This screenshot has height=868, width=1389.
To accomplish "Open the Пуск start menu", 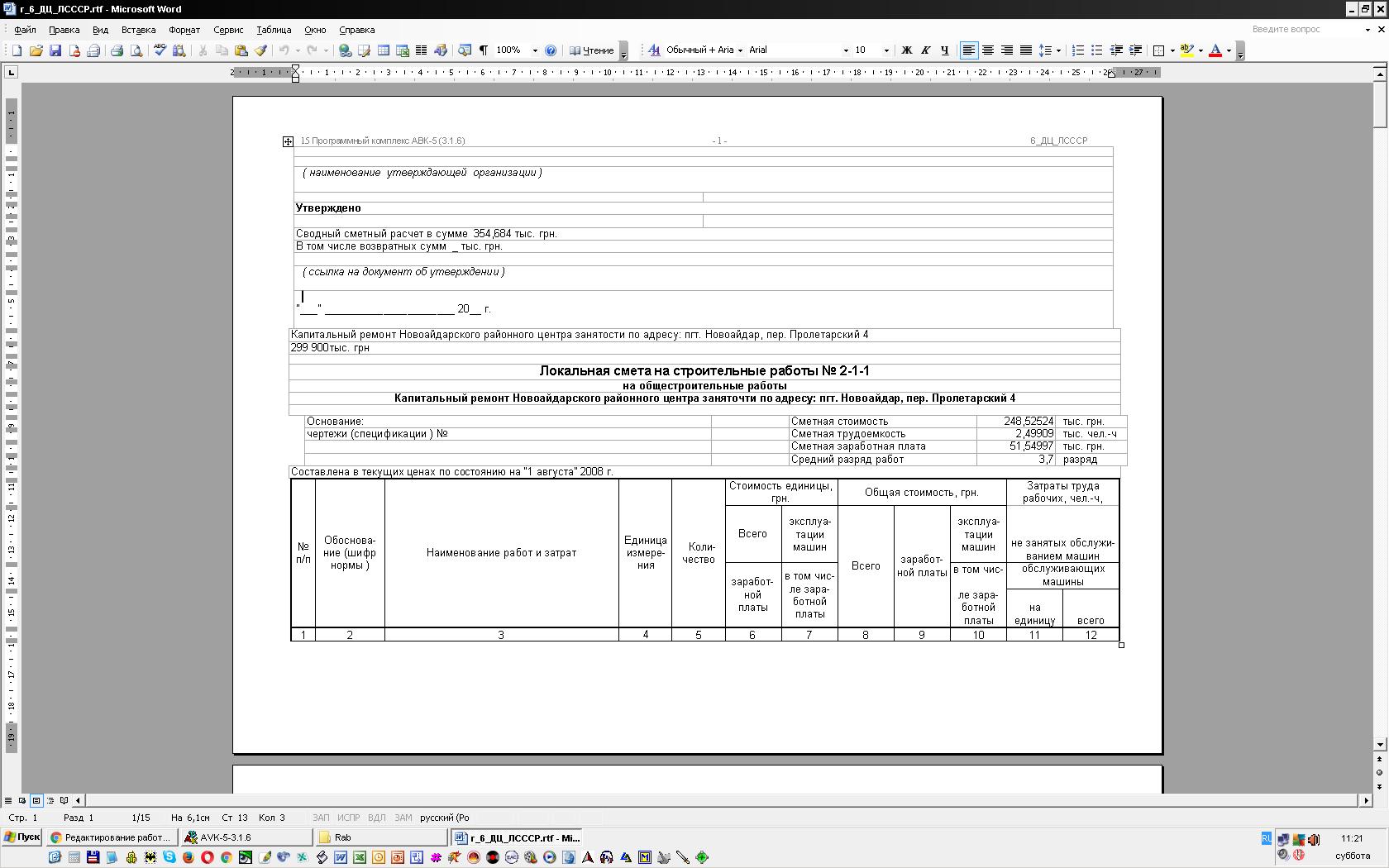I will (x=21, y=837).
